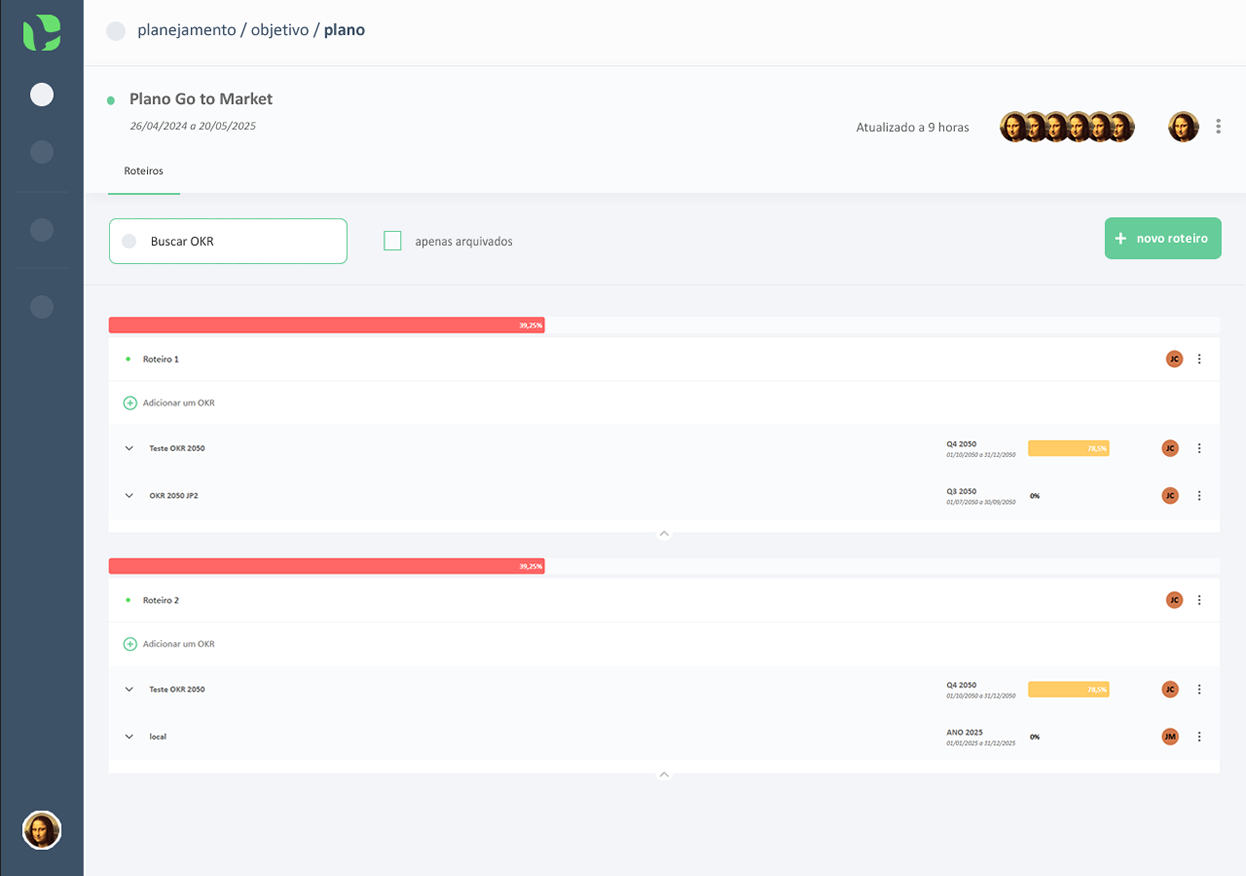Screen dimensions: 1246x876
Task: Click the red Roteiro 1 progress bar
Action: 326,325
